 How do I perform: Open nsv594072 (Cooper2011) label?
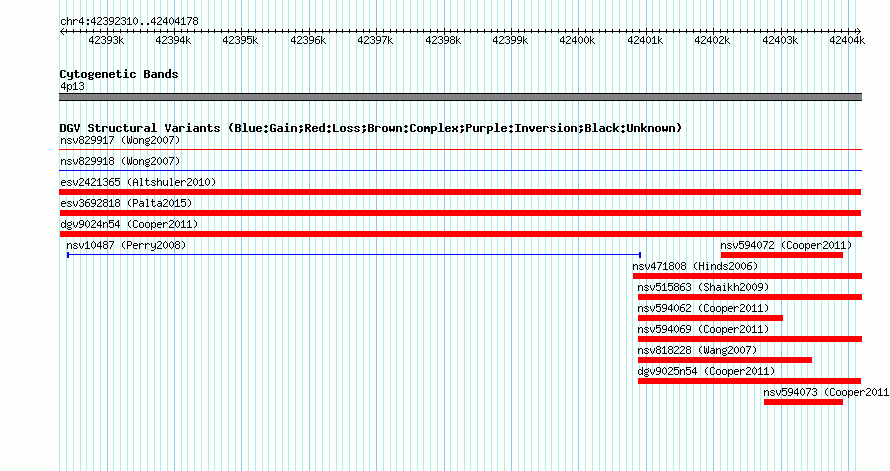pyautogui.click(x=786, y=245)
